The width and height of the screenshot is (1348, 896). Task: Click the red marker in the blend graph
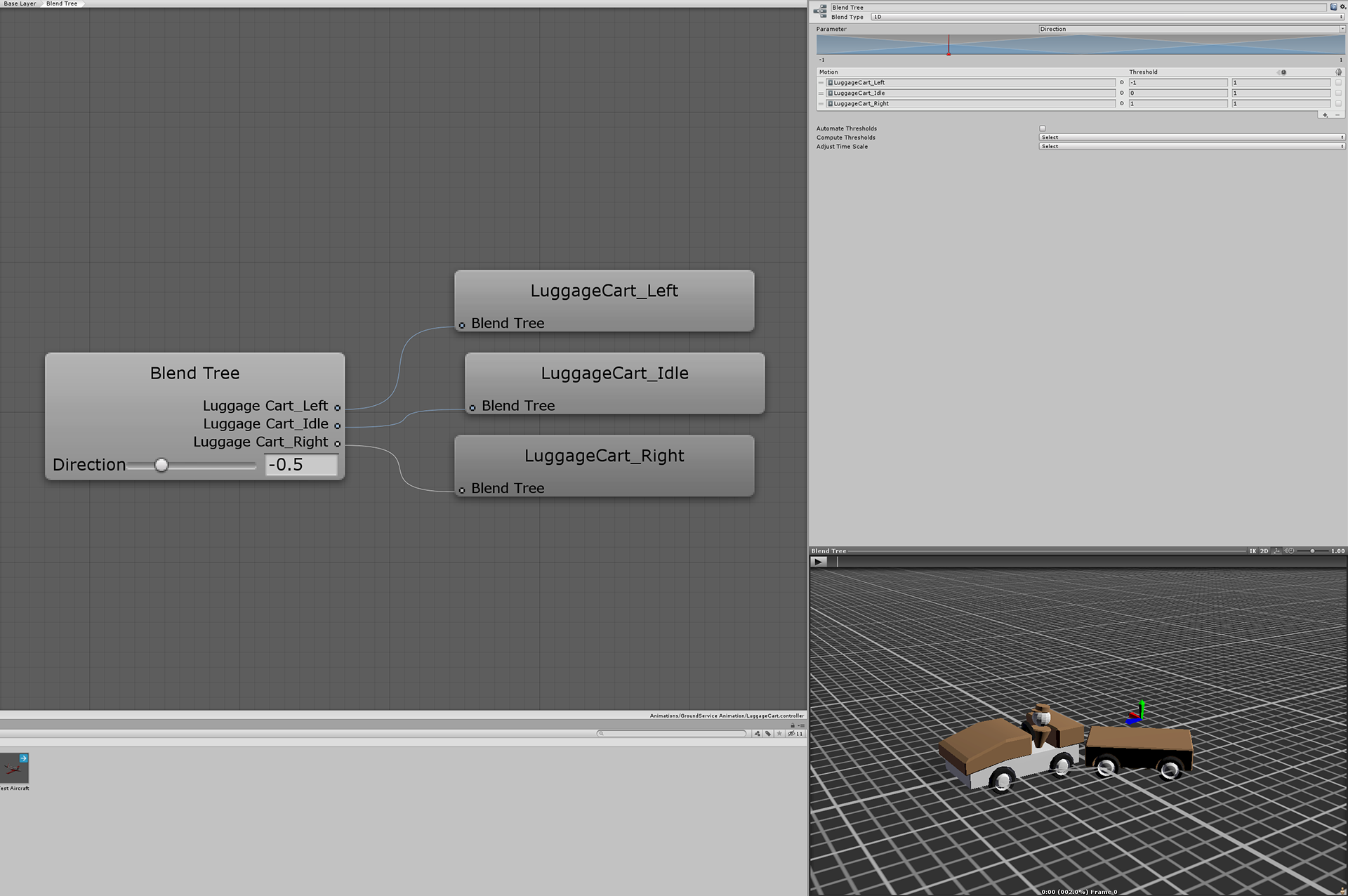point(949,46)
